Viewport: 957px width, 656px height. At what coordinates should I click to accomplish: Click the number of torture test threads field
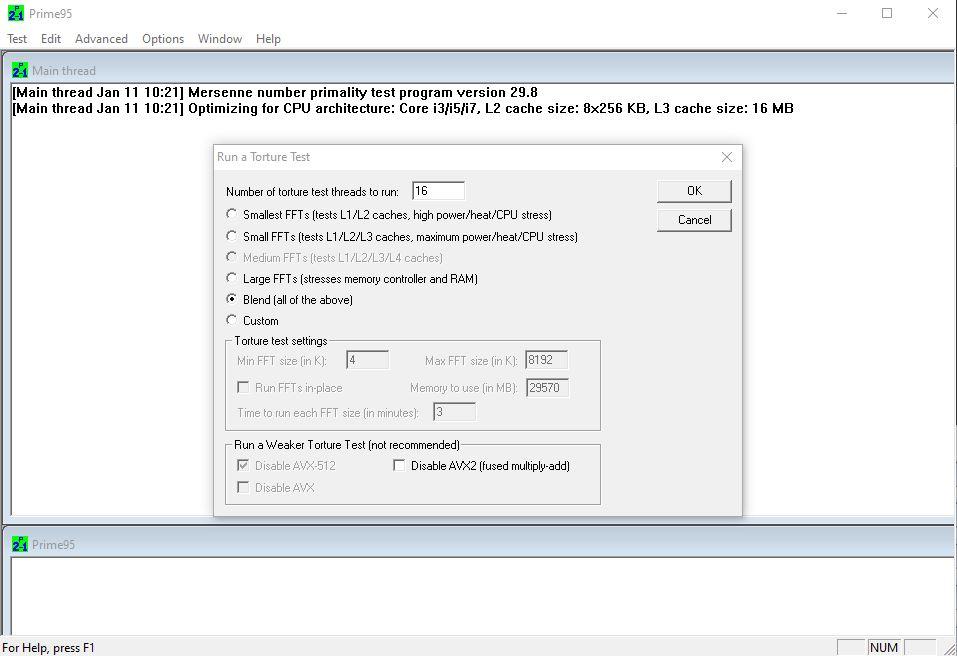(438, 191)
